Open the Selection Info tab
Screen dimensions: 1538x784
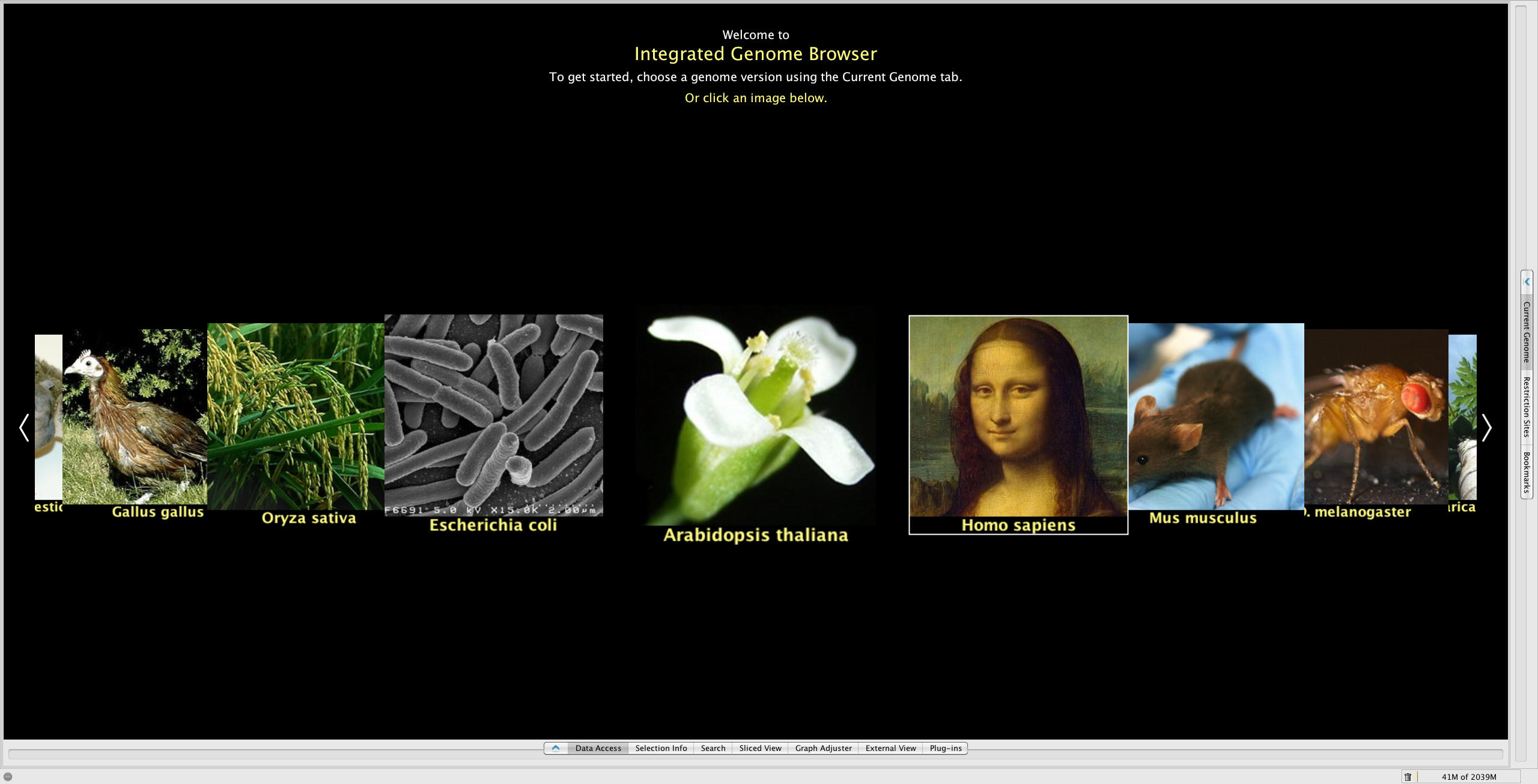coord(661,748)
